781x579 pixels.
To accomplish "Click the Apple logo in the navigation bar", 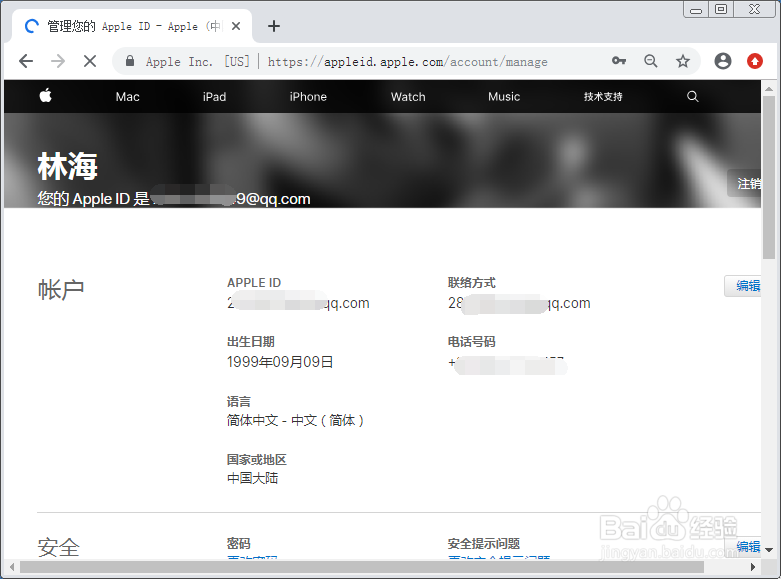I will [x=45, y=95].
